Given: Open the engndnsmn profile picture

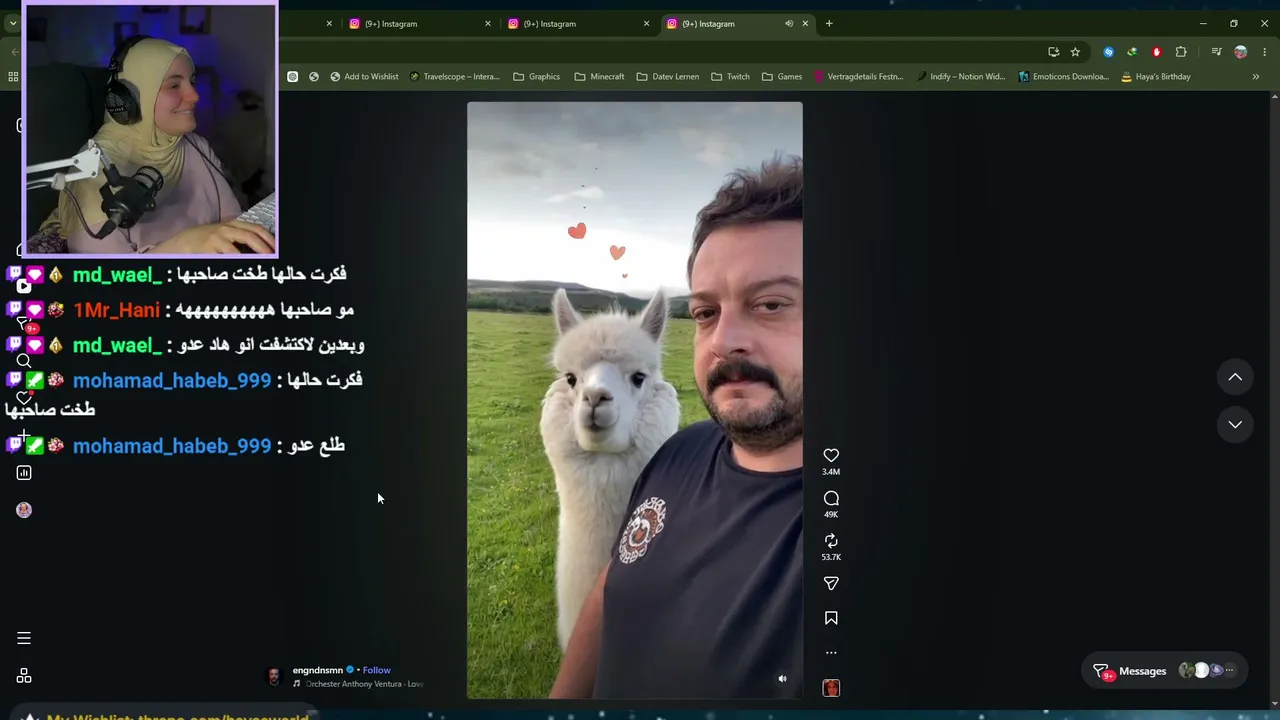Looking at the screenshot, I should click(x=274, y=677).
